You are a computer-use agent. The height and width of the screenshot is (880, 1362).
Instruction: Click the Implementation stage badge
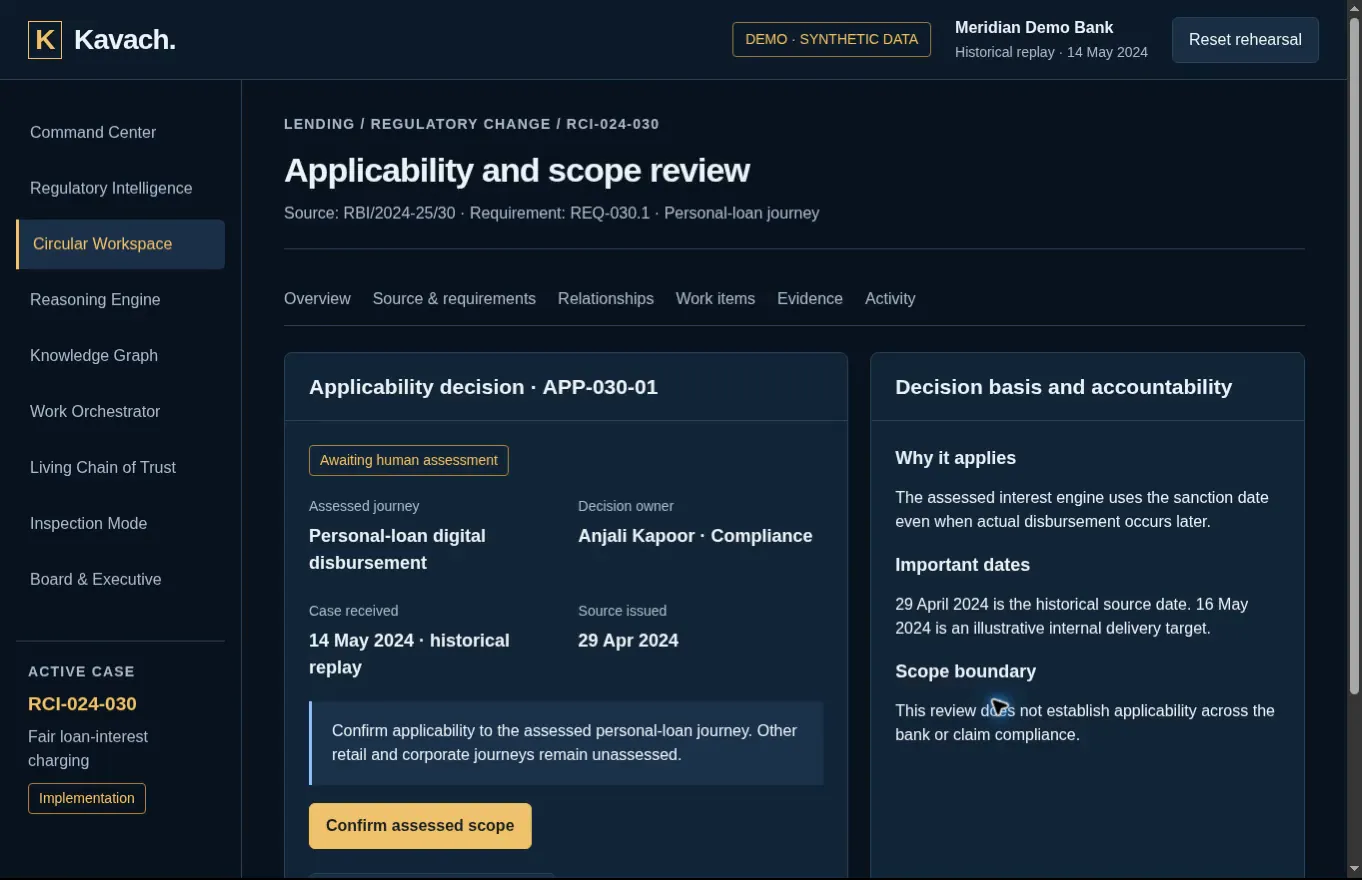[87, 798]
